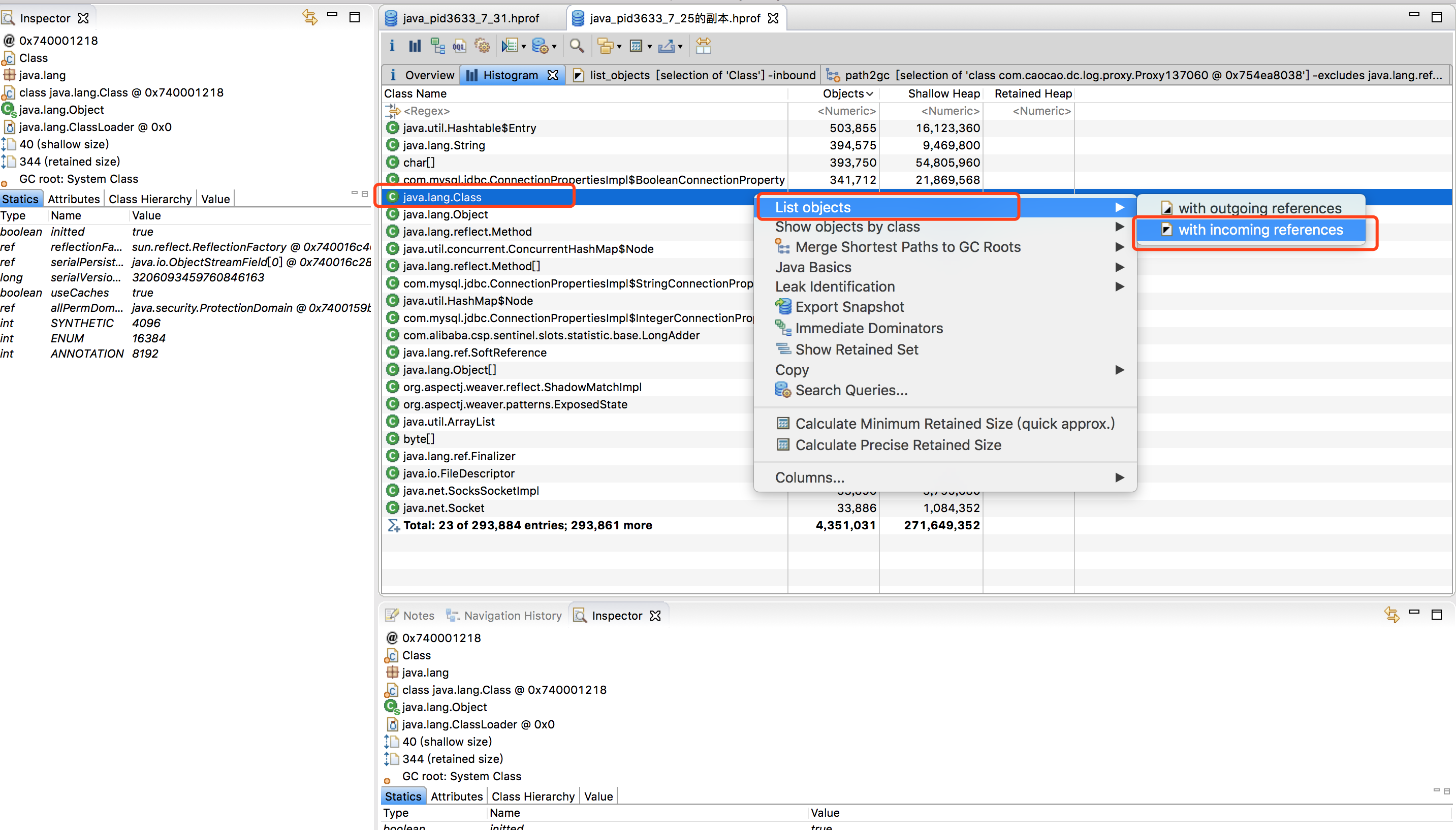This screenshot has width=1456, height=830.
Task: Open Class Hierarchy tab in left Inspector
Action: click(x=150, y=199)
